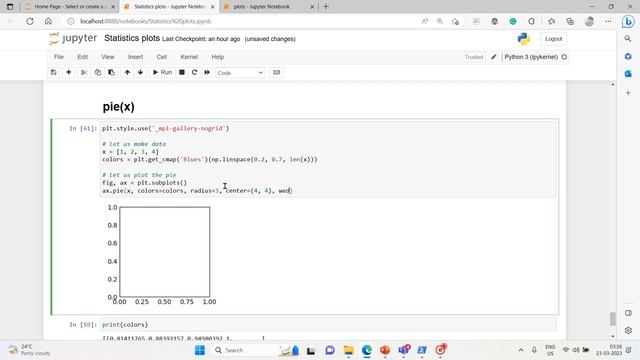Interrupt the kernel with the stop icon
The width and height of the screenshot is (640, 360).
(x=182, y=73)
